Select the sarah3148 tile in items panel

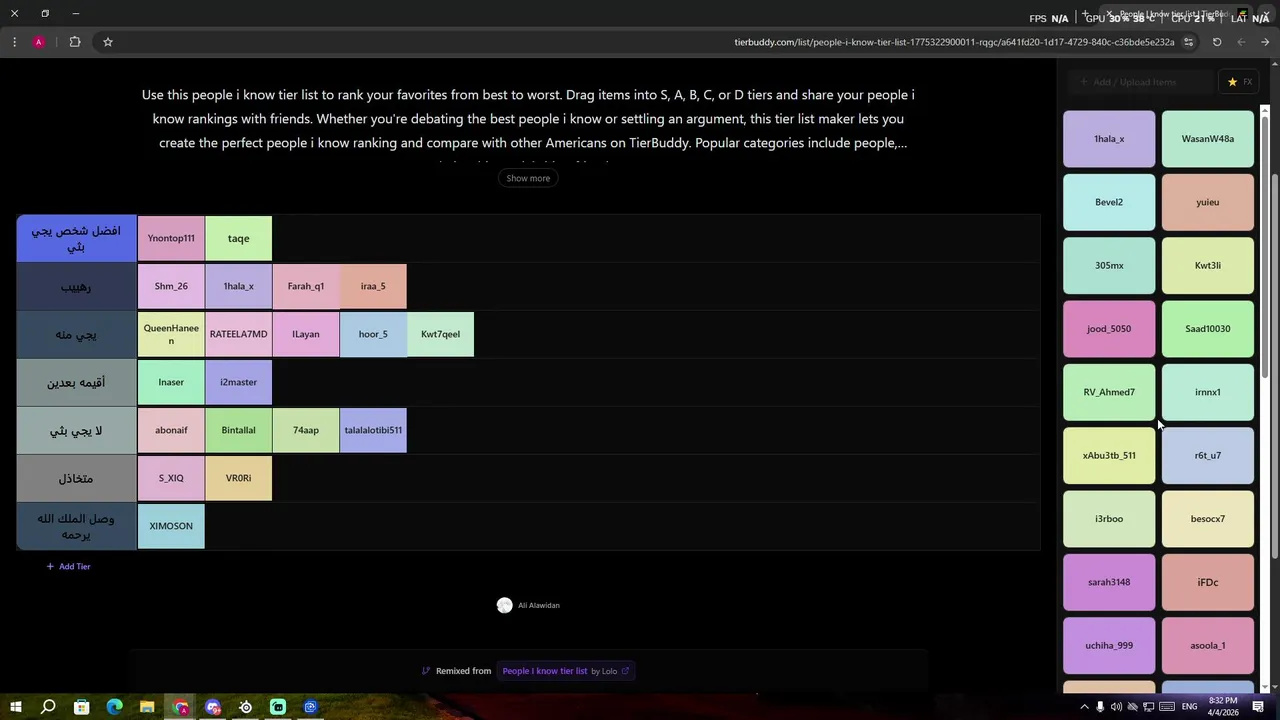(1109, 582)
